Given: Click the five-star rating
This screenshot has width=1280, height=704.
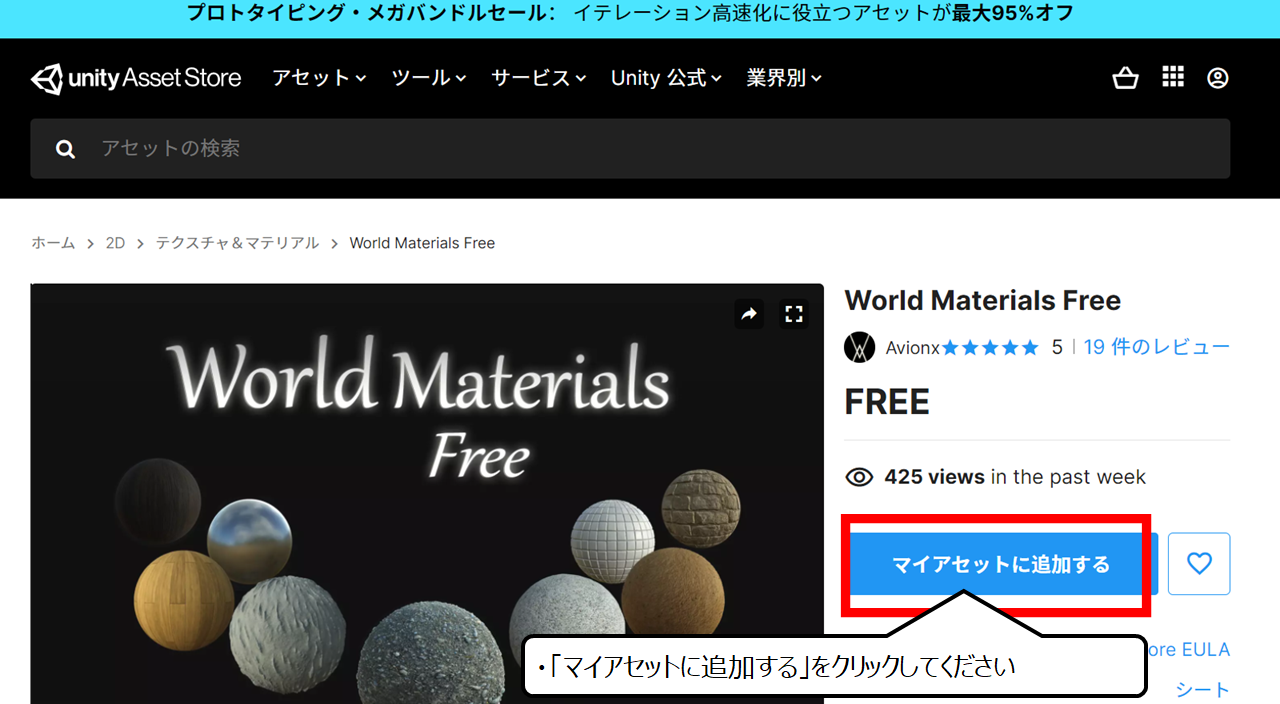Looking at the screenshot, I should click(990, 347).
